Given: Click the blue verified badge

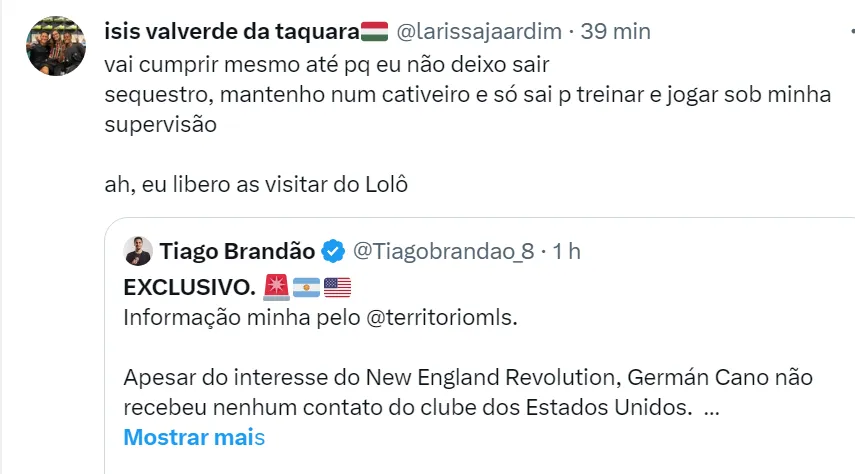Looking at the screenshot, I should [336, 251].
